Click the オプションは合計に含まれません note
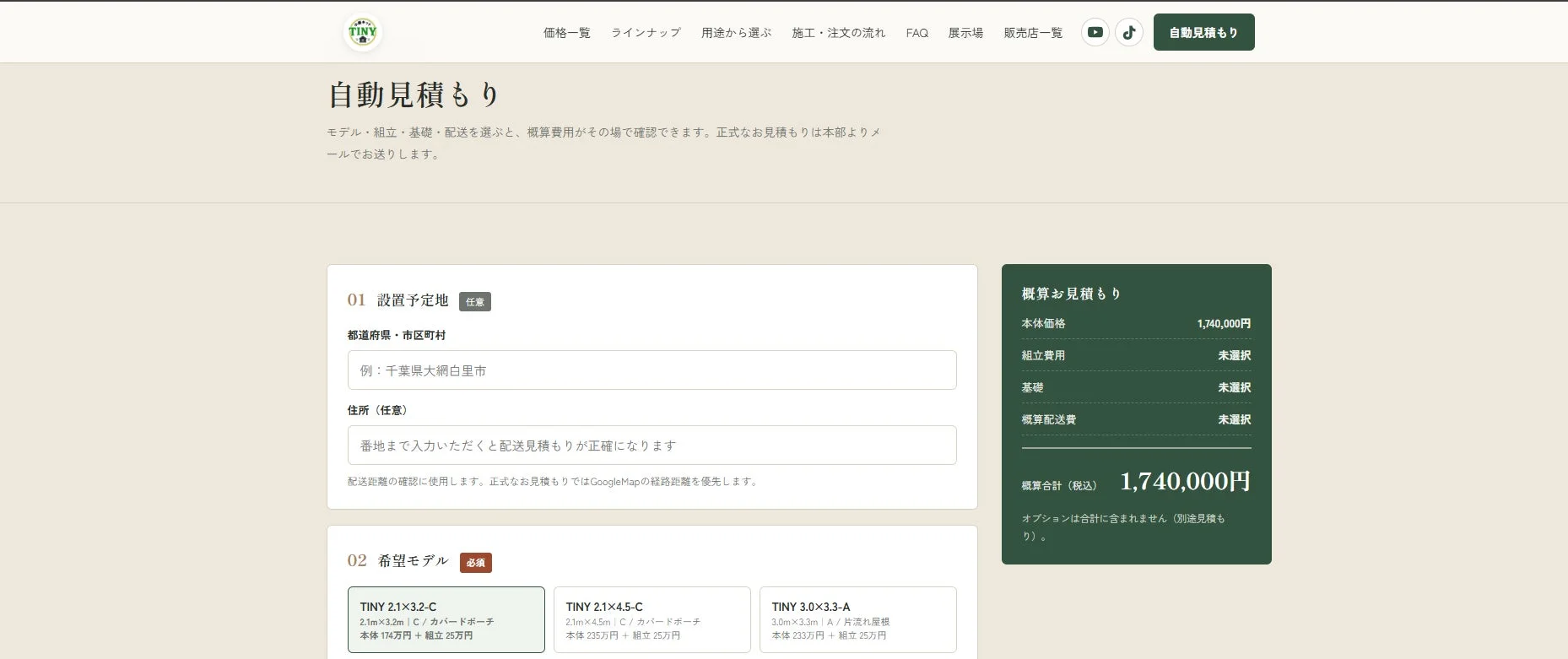The width and height of the screenshot is (1568, 659). 1123,527
